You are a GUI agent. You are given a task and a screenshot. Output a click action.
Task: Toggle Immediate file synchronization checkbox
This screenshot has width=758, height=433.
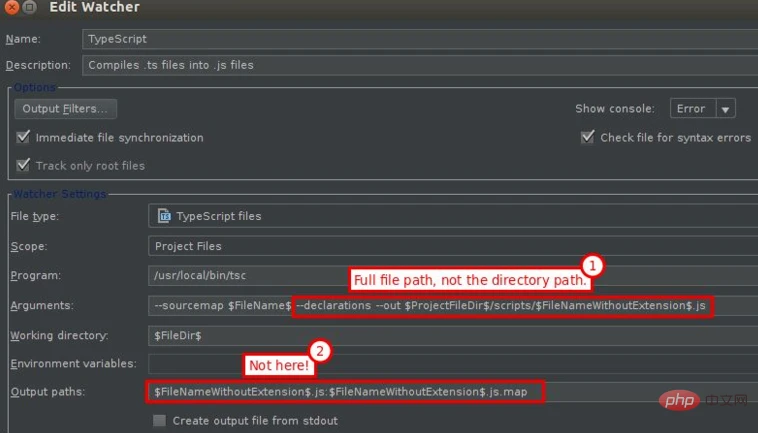[23, 137]
